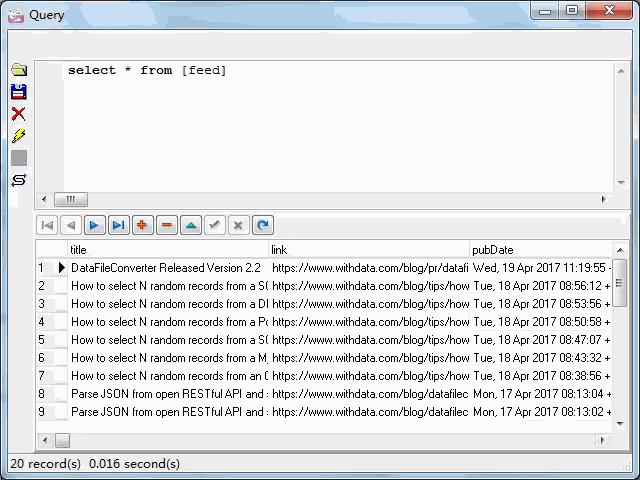Click '20 record(s)' status bar text

click(45, 464)
